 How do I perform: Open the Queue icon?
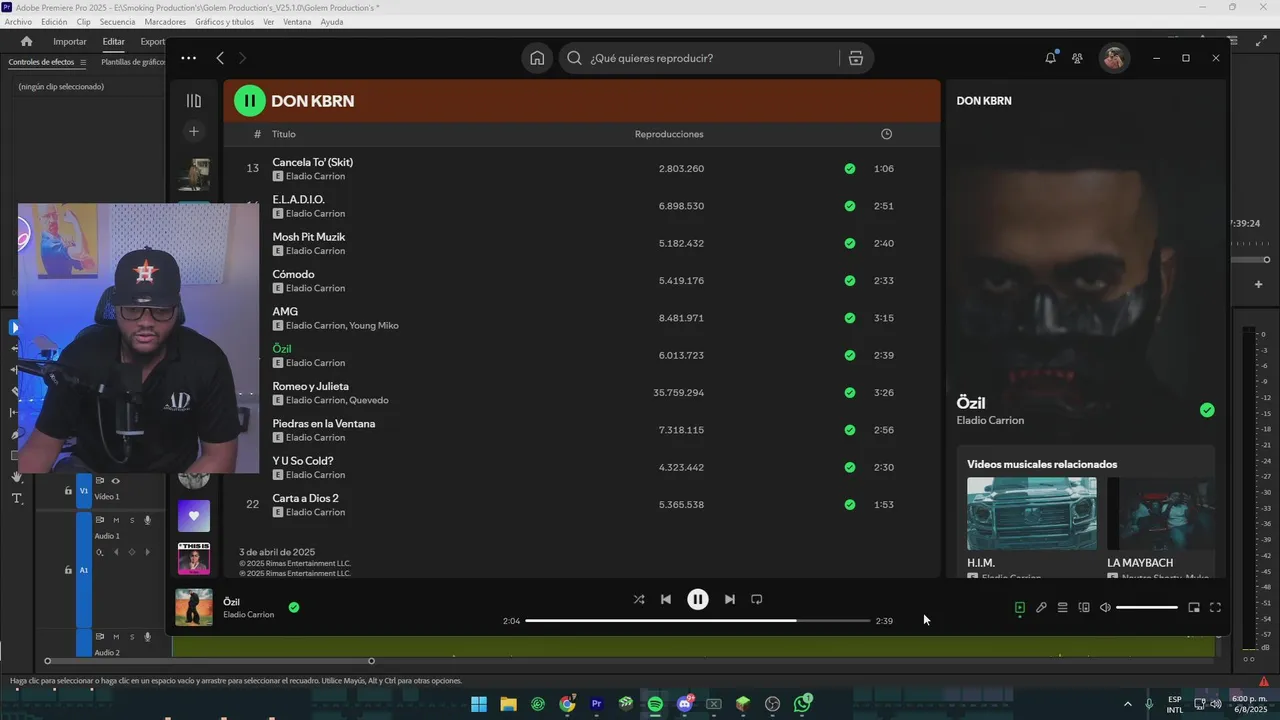point(1063,607)
